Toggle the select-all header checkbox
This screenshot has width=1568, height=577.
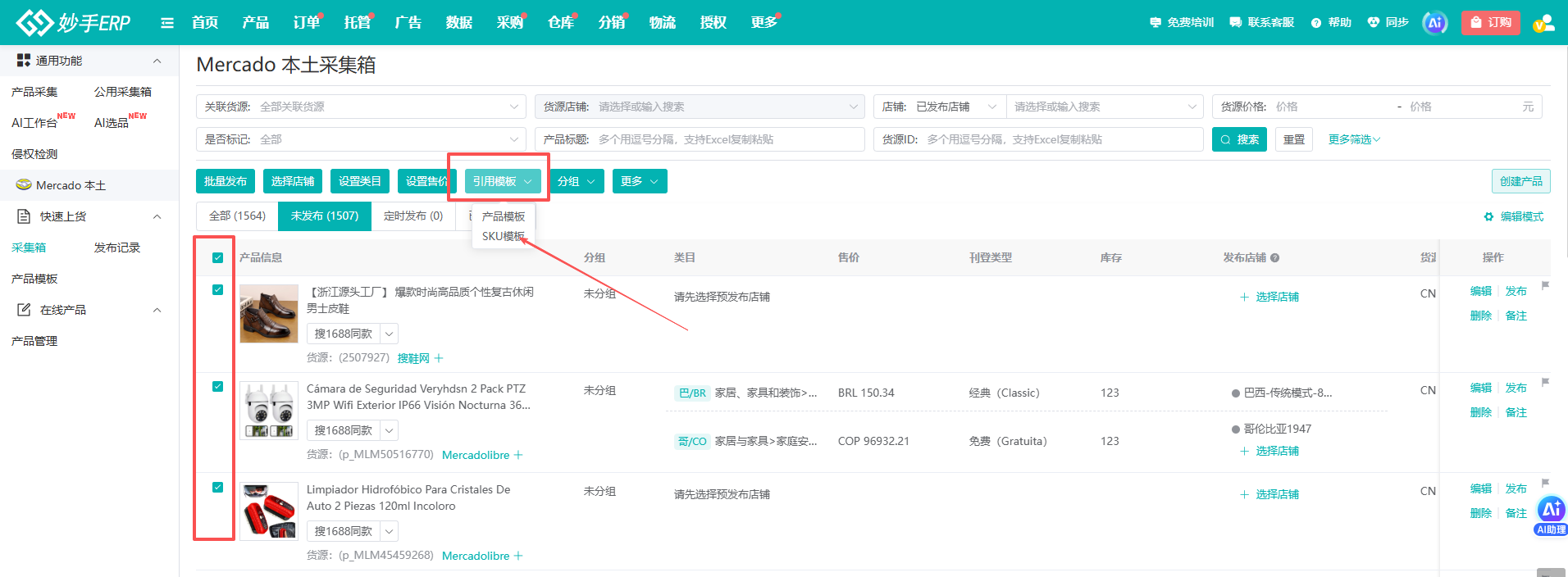point(217,257)
